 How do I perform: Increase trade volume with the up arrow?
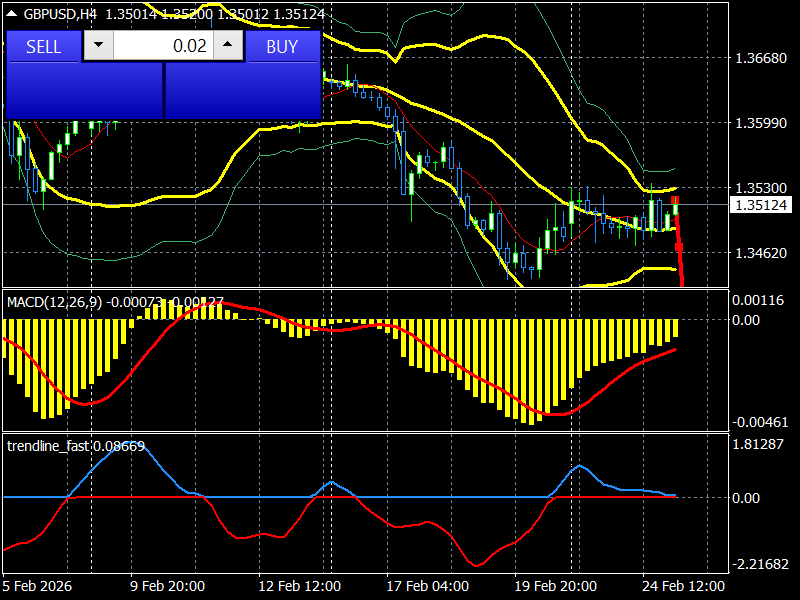pyautogui.click(x=228, y=45)
